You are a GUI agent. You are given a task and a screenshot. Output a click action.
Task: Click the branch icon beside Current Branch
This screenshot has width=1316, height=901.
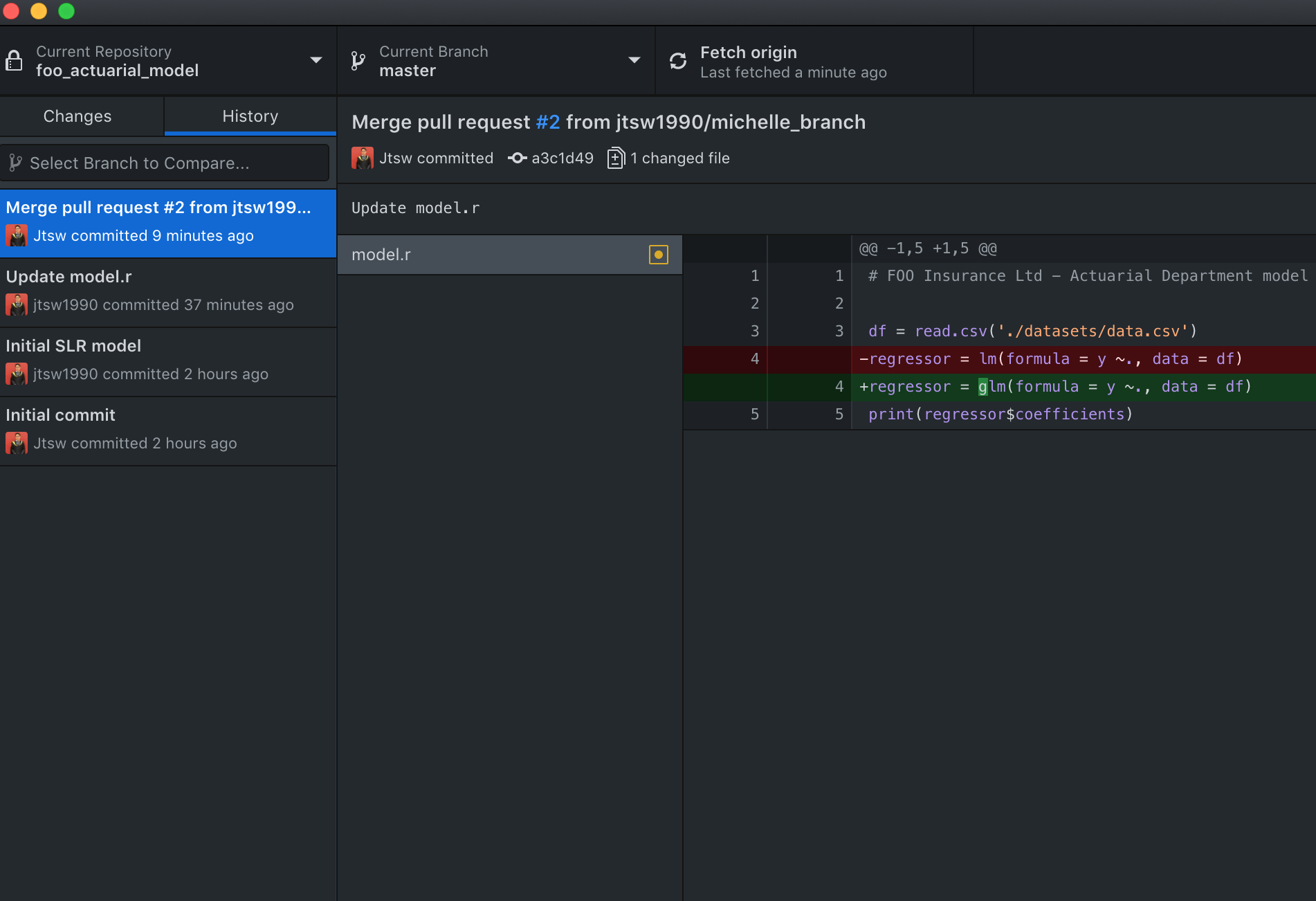coord(358,60)
